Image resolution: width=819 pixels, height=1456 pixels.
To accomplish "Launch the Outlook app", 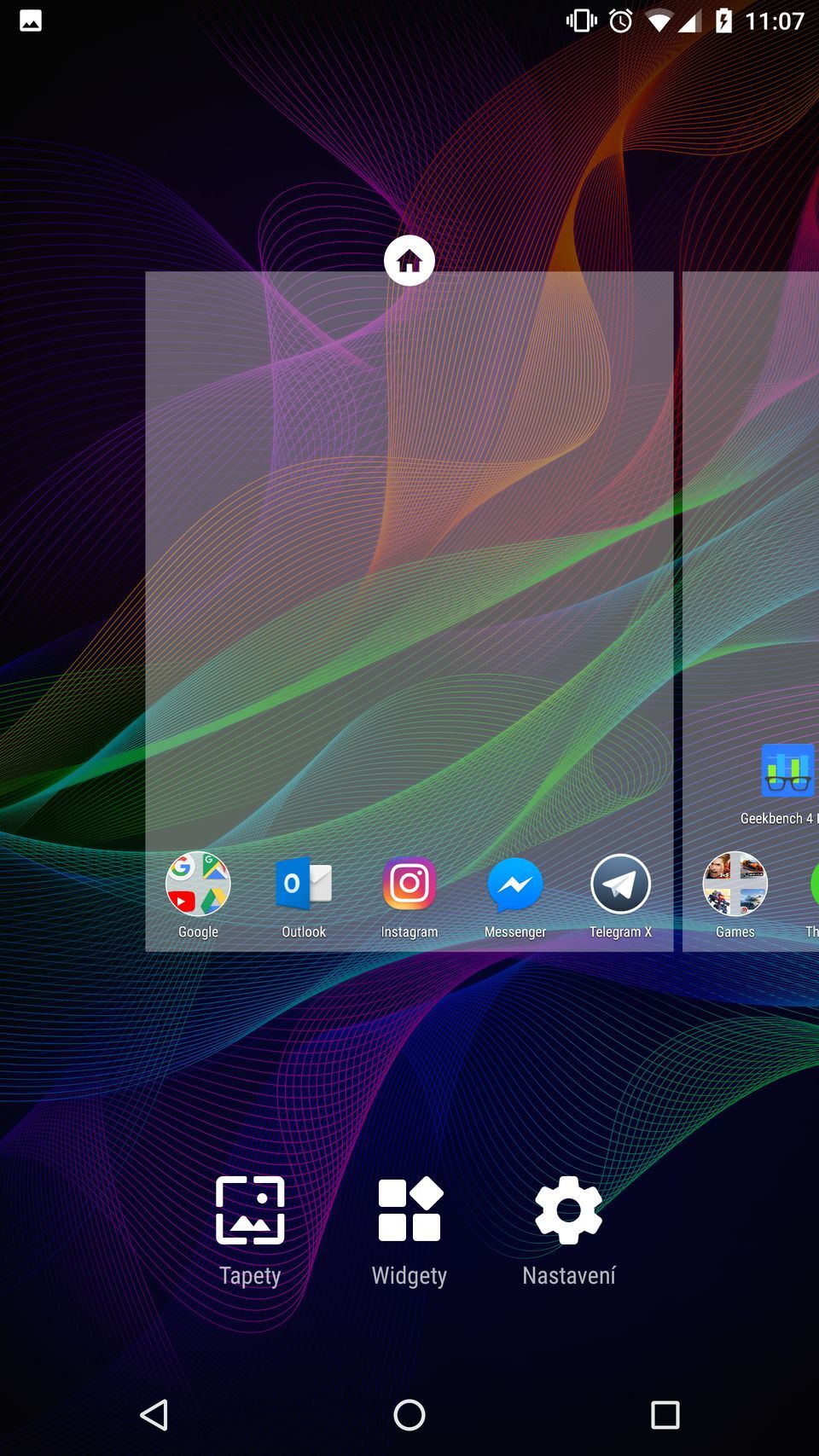I will click(x=304, y=884).
